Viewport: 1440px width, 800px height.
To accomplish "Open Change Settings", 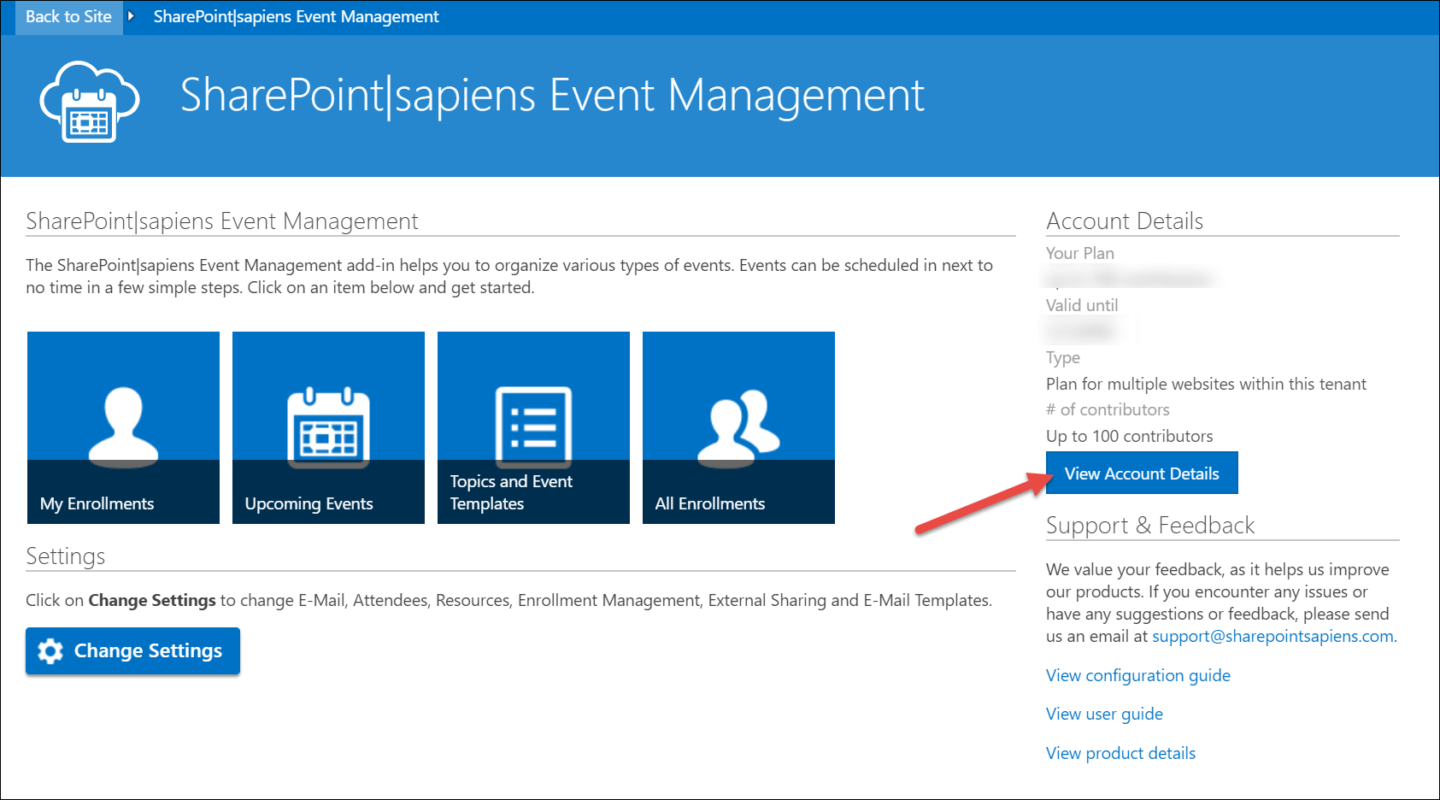I will click(132, 650).
